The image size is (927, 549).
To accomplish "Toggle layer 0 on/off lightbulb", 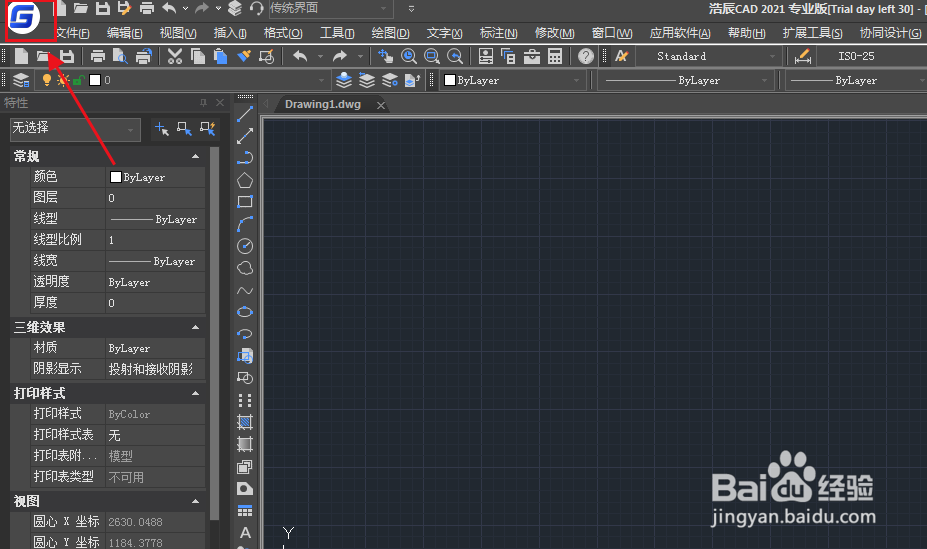I will [x=47, y=80].
